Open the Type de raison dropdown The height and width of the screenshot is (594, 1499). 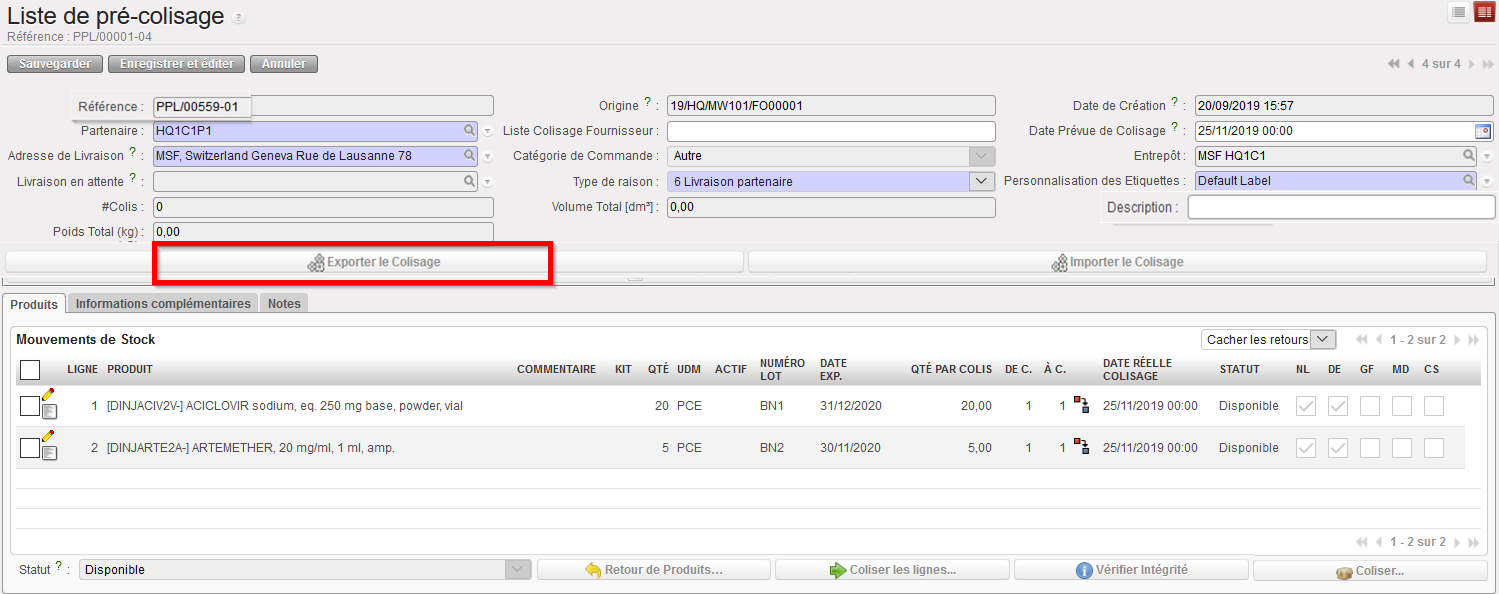(982, 181)
